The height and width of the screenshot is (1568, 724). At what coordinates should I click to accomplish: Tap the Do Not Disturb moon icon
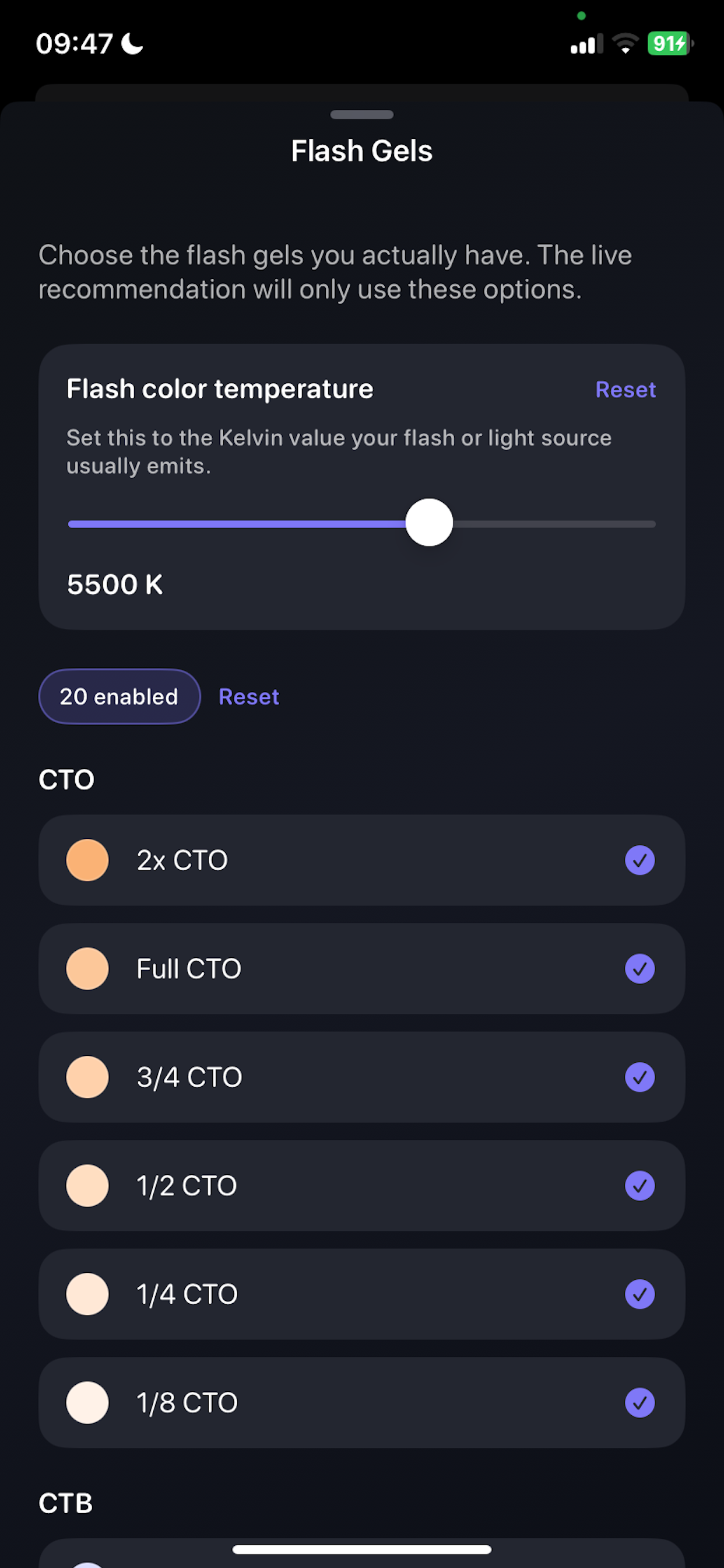click(x=132, y=44)
